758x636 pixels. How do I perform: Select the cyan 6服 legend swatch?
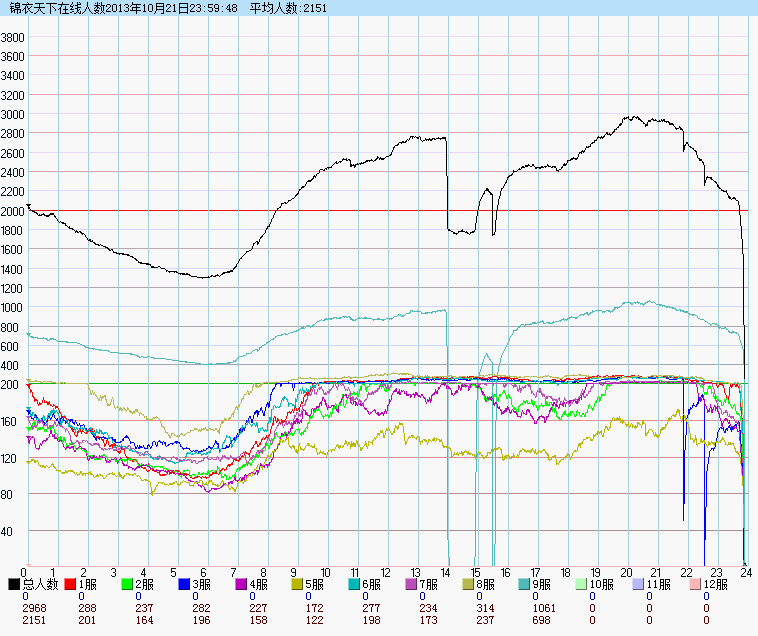click(355, 584)
